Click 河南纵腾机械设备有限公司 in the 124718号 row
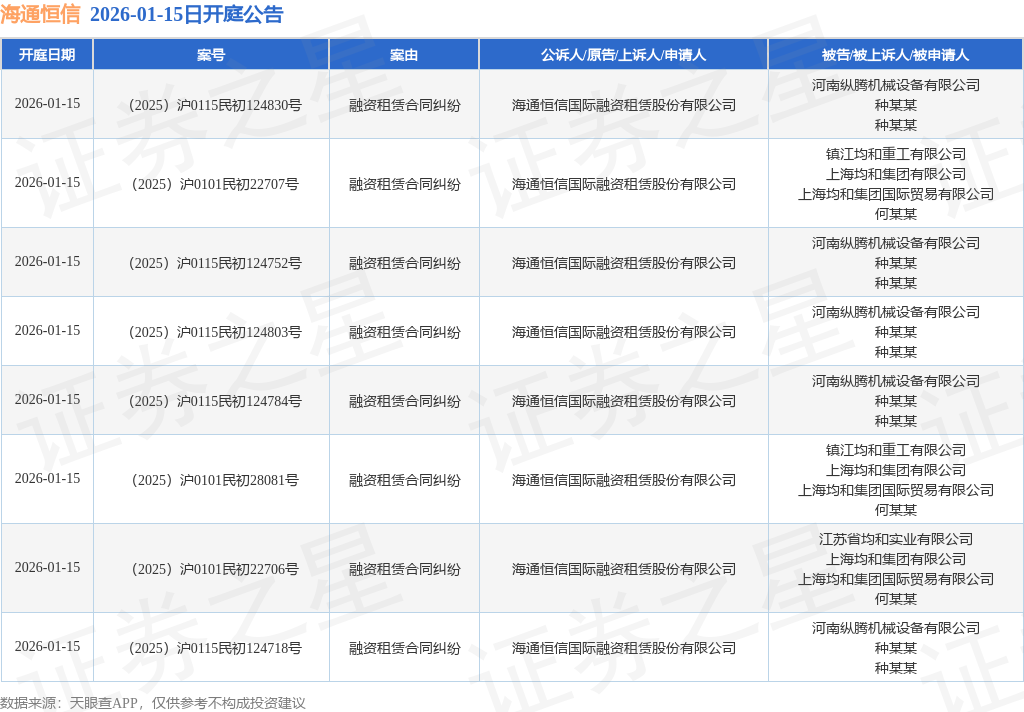1024x712 pixels. [895, 628]
